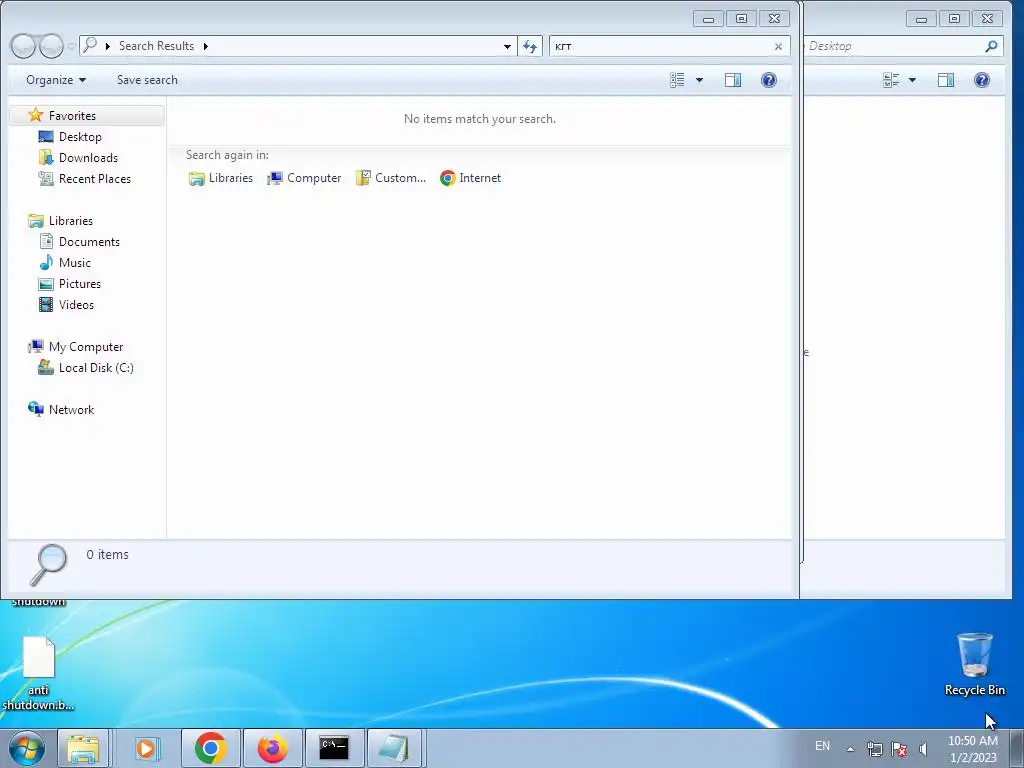Viewport: 1024px width, 768px height.
Task: Search again on the Internet
Action: 471,178
